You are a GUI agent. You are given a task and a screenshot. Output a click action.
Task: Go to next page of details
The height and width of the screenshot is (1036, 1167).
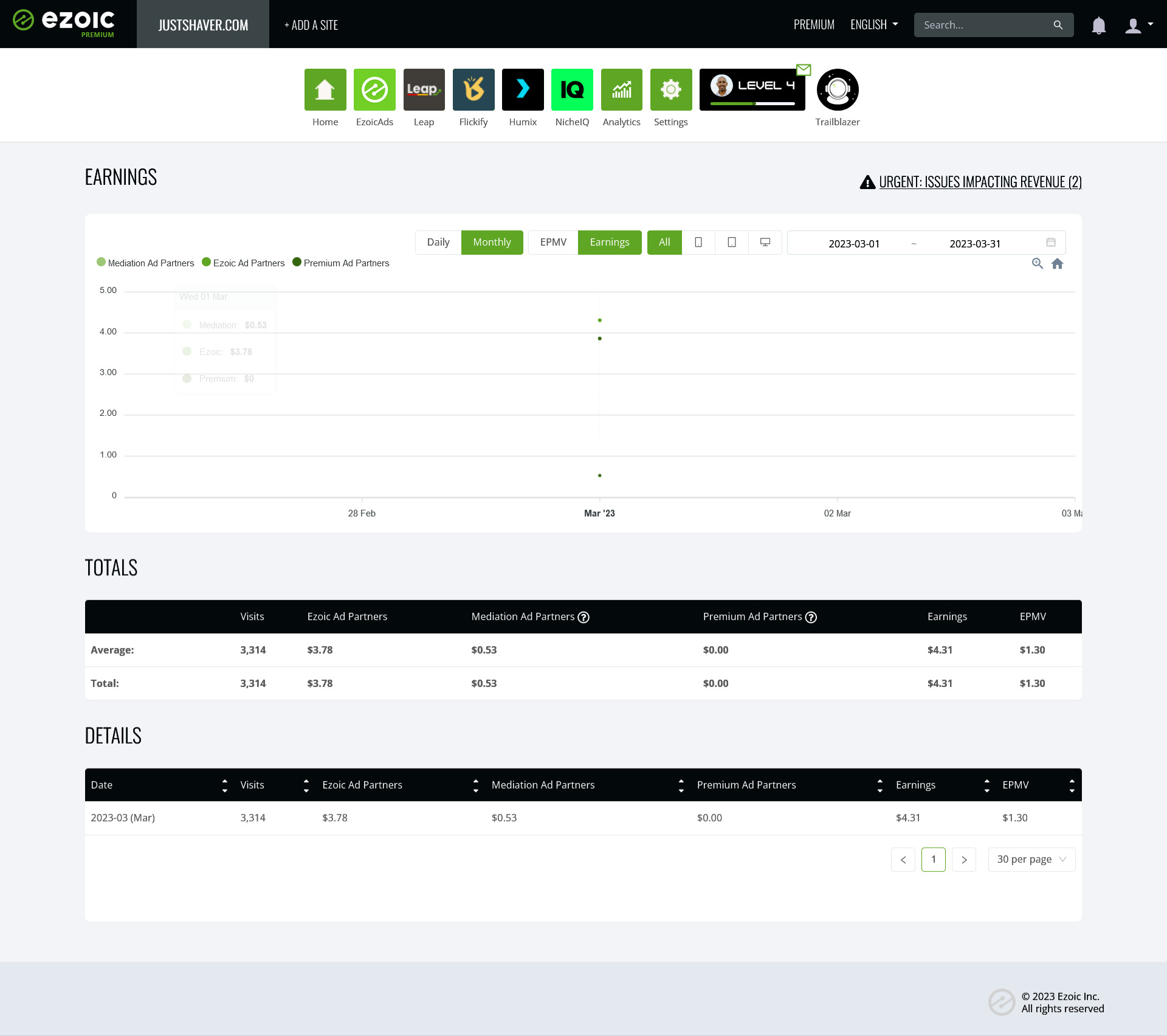pyautogui.click(x=964, y=859)
